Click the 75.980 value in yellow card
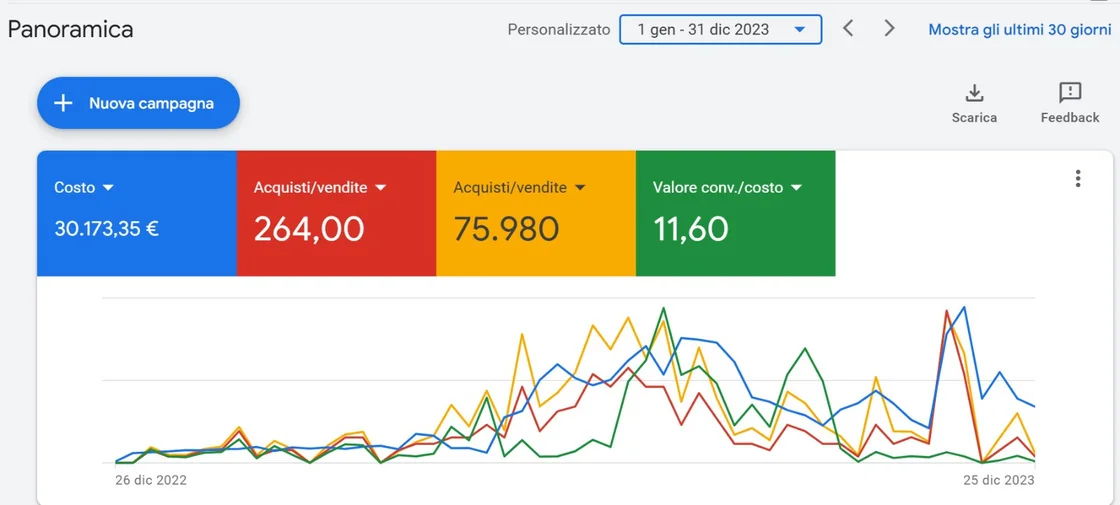 [506, 229]
